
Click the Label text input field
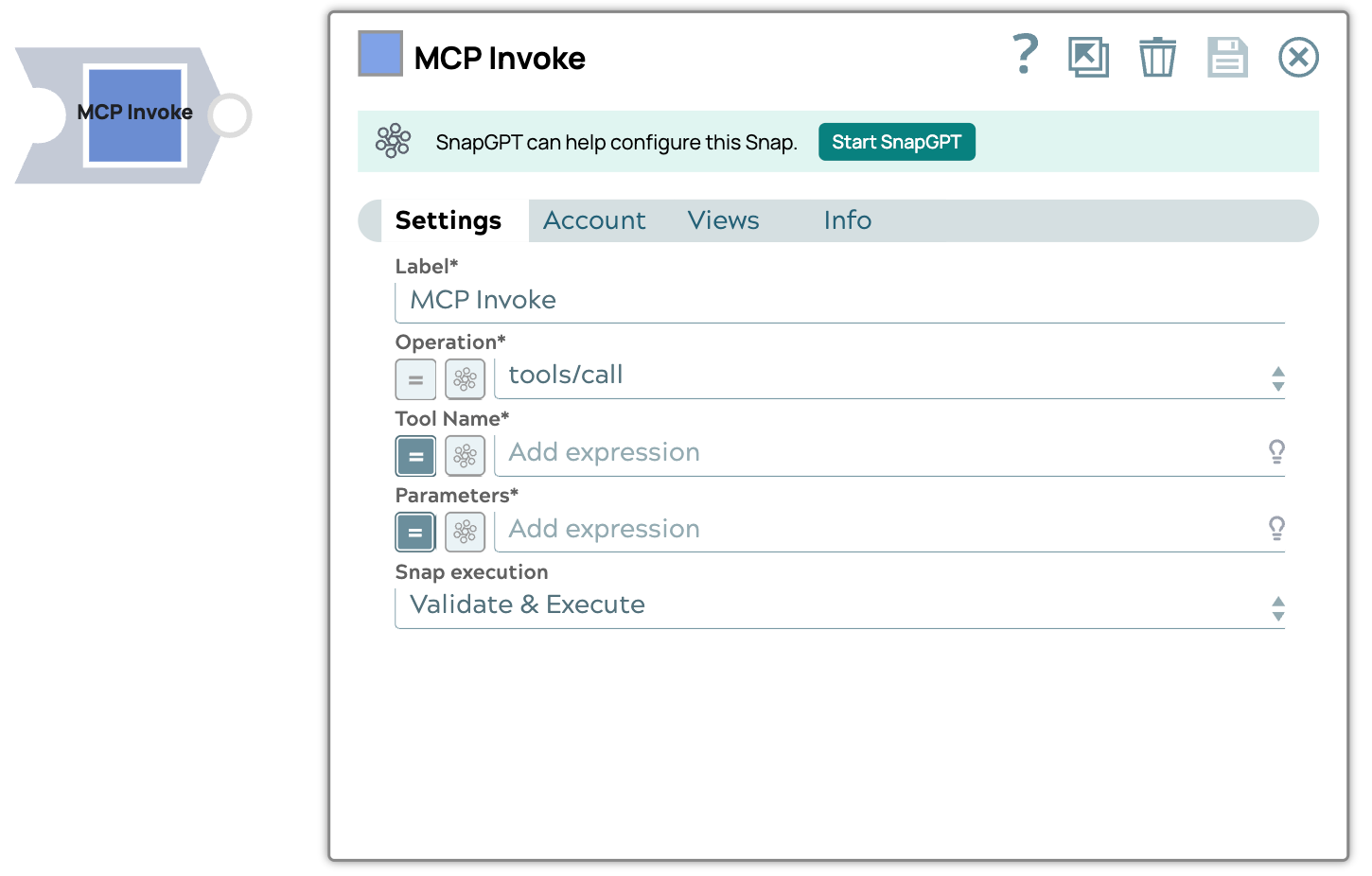pyautogui.click(x=838, y=301)
